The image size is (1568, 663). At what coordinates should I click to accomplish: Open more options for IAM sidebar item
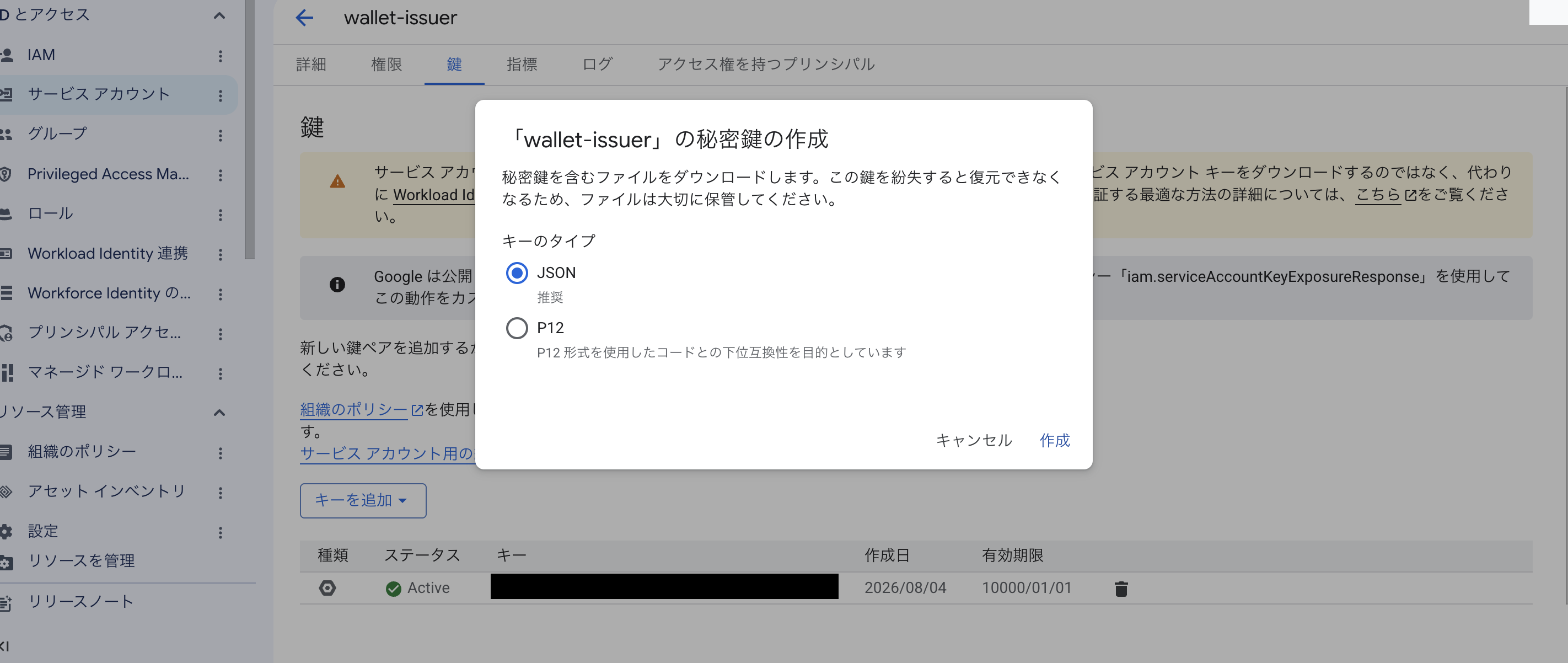[221, 56]
